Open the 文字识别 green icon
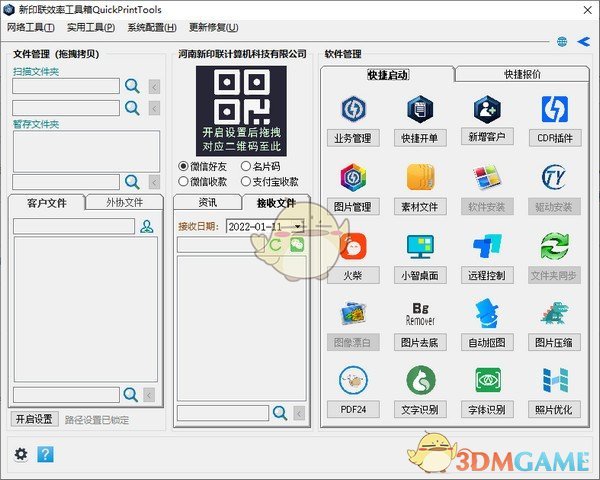Image resolution: width=600 pixels, height=480 pixels. pos(420,380)
